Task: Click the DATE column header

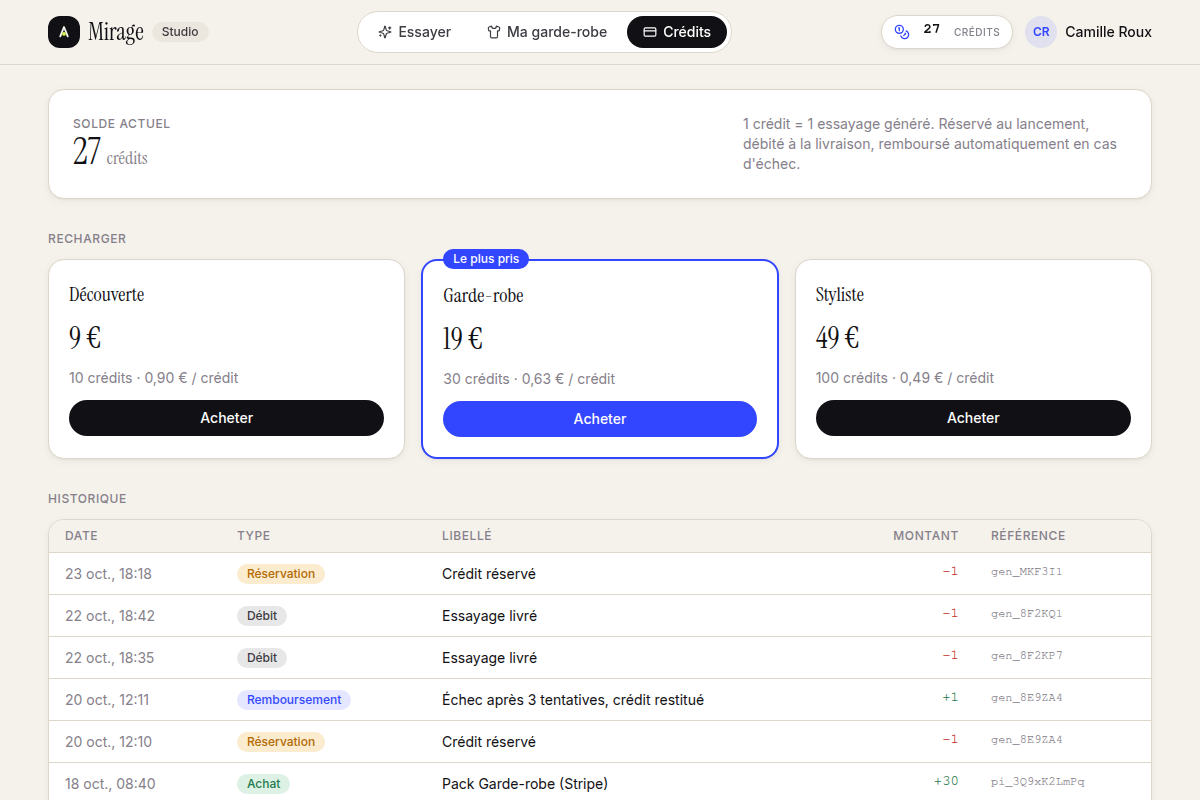Action: click(x=82, y=536)
